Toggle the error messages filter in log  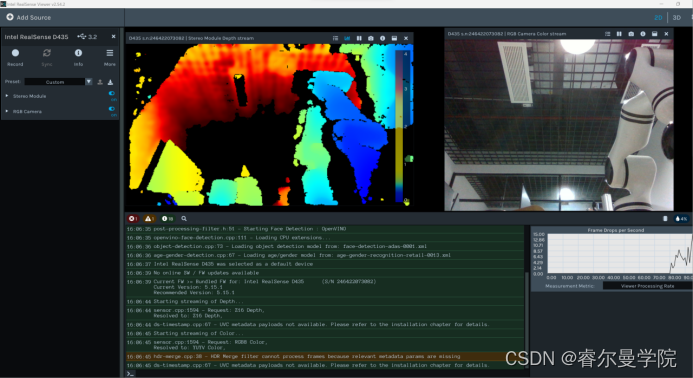pos(133,218)
